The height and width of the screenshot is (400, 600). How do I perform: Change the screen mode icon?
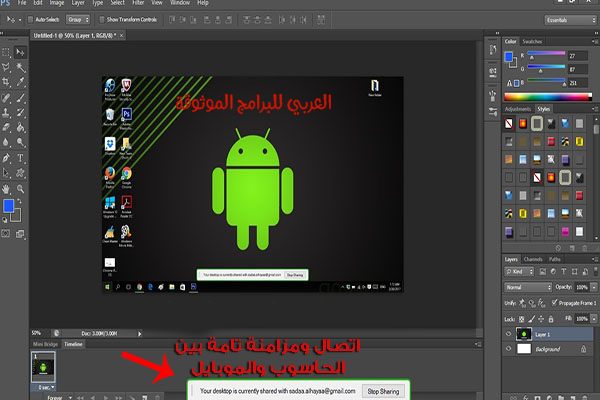(x=20, y=233)
